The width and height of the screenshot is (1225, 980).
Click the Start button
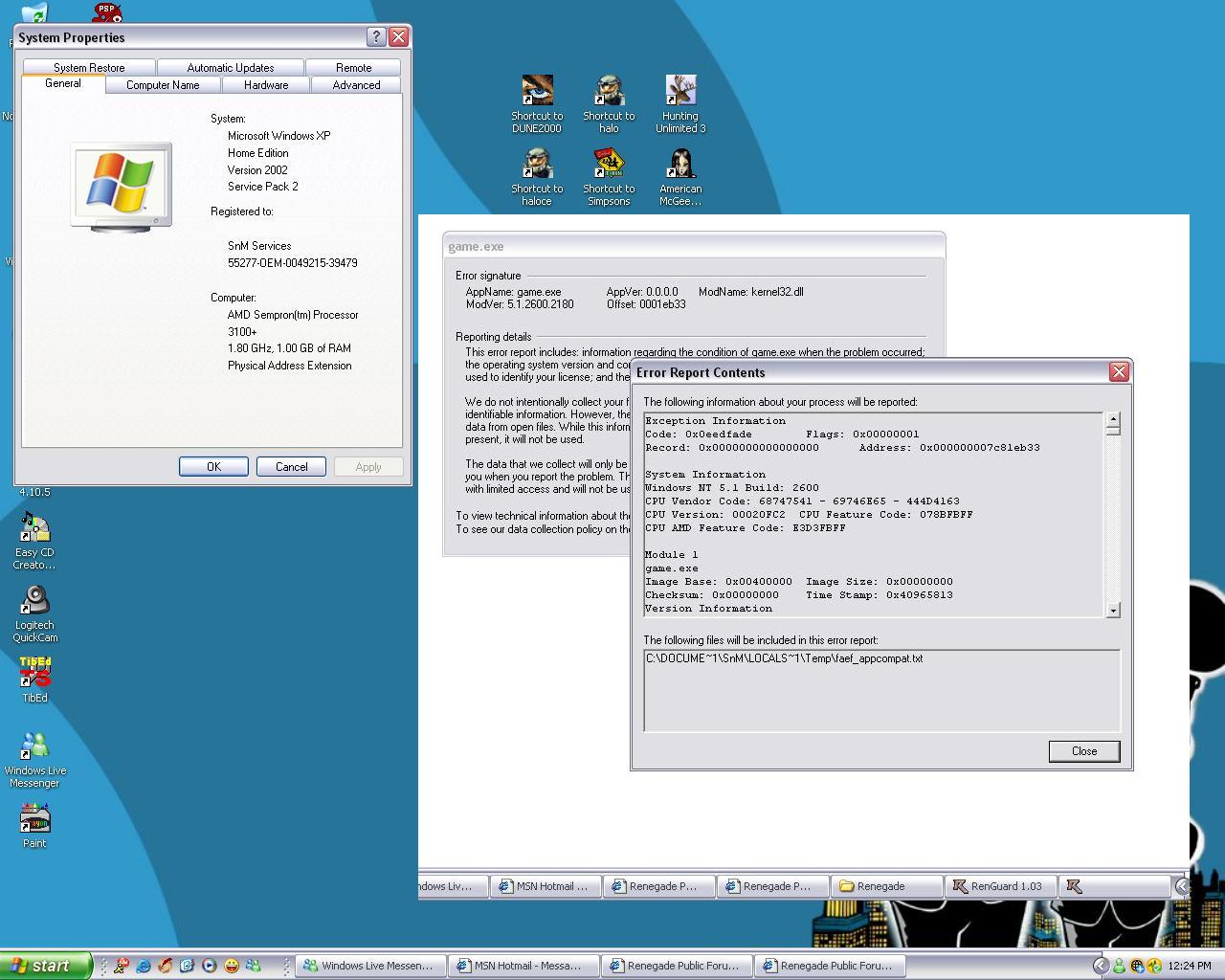point(44,966)
